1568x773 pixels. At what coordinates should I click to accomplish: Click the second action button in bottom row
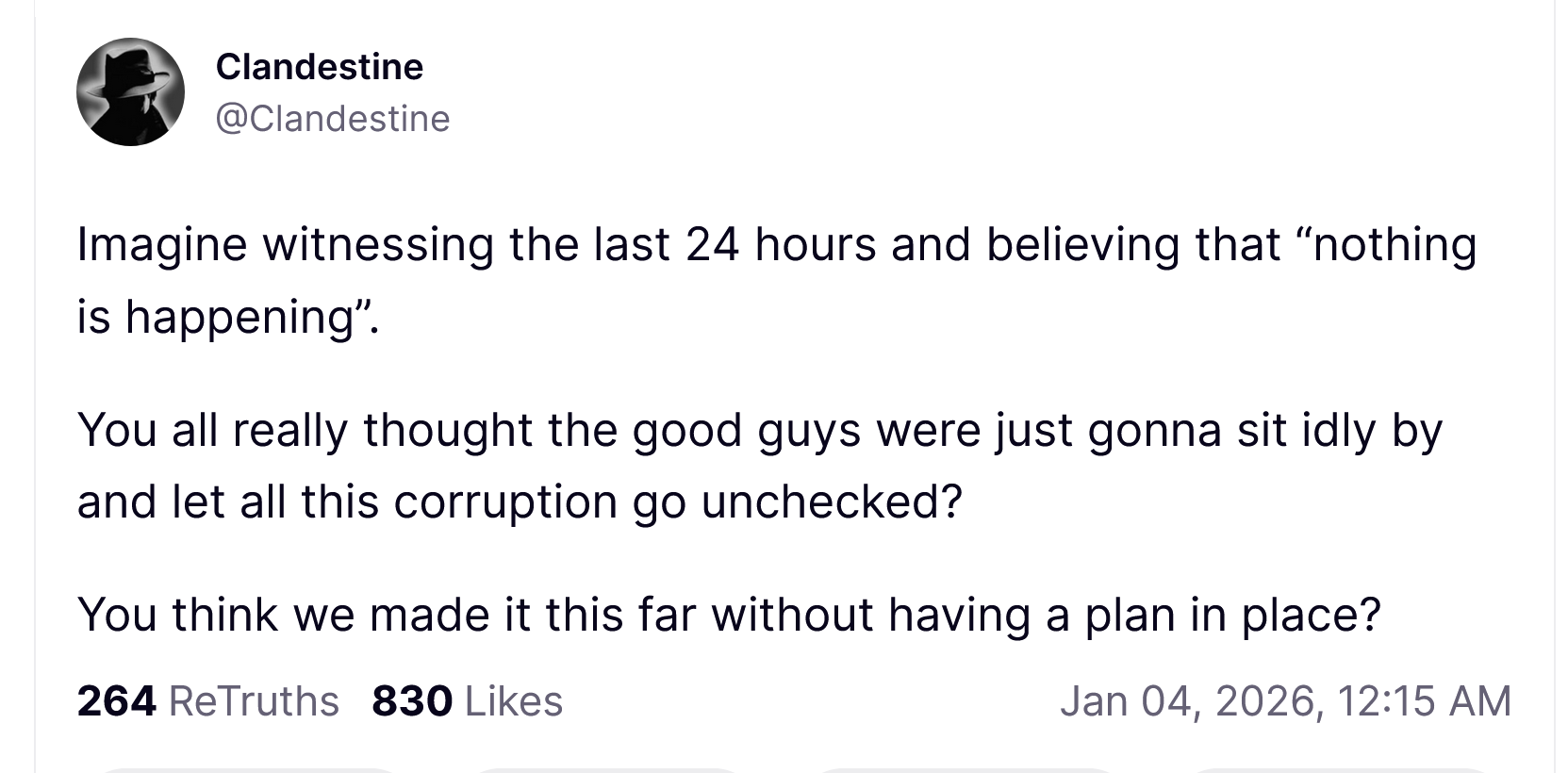tap(605, 769)
